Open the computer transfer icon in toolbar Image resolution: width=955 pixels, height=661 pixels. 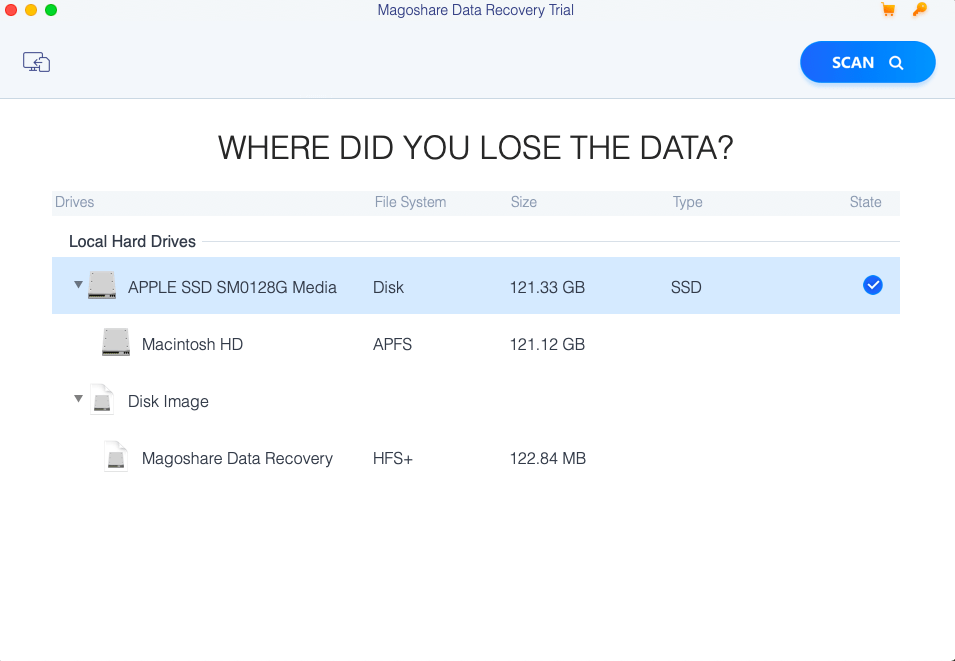[37, 62]
